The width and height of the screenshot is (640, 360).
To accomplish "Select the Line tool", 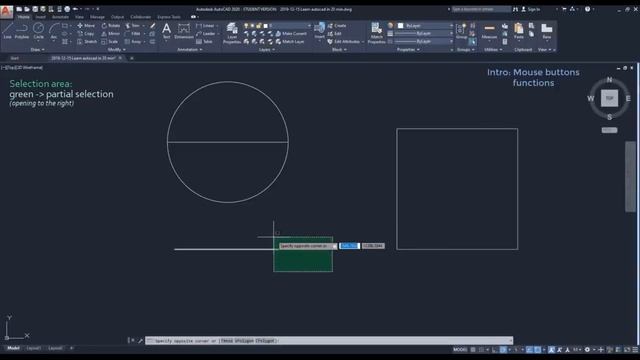I will (x=7, y=31).
